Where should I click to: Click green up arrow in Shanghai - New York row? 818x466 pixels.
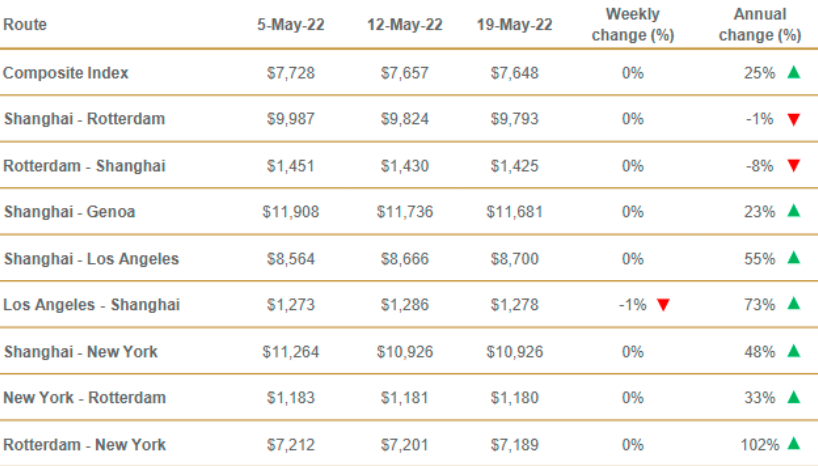(793, 351)
